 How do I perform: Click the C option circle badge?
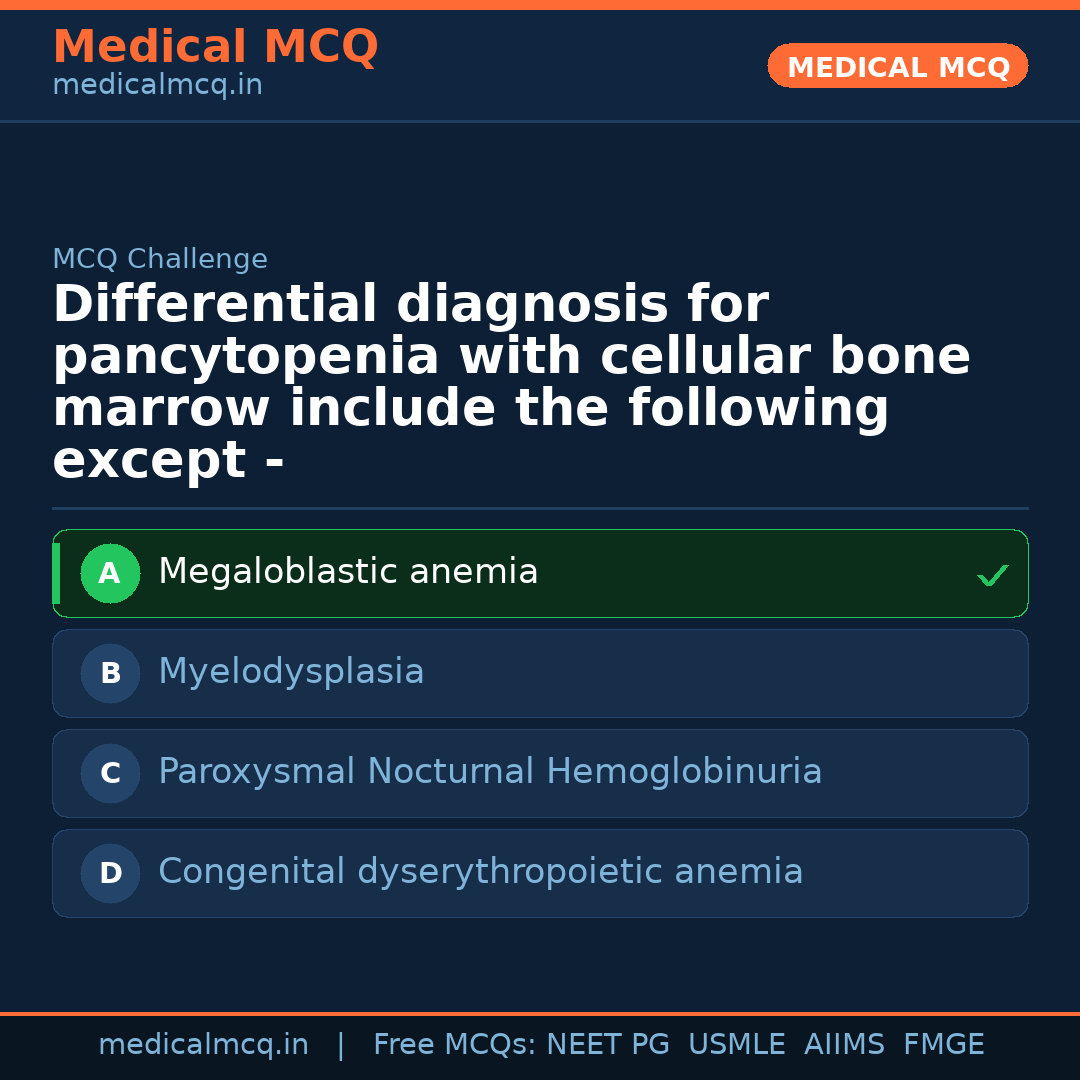[x=110, y=774]
